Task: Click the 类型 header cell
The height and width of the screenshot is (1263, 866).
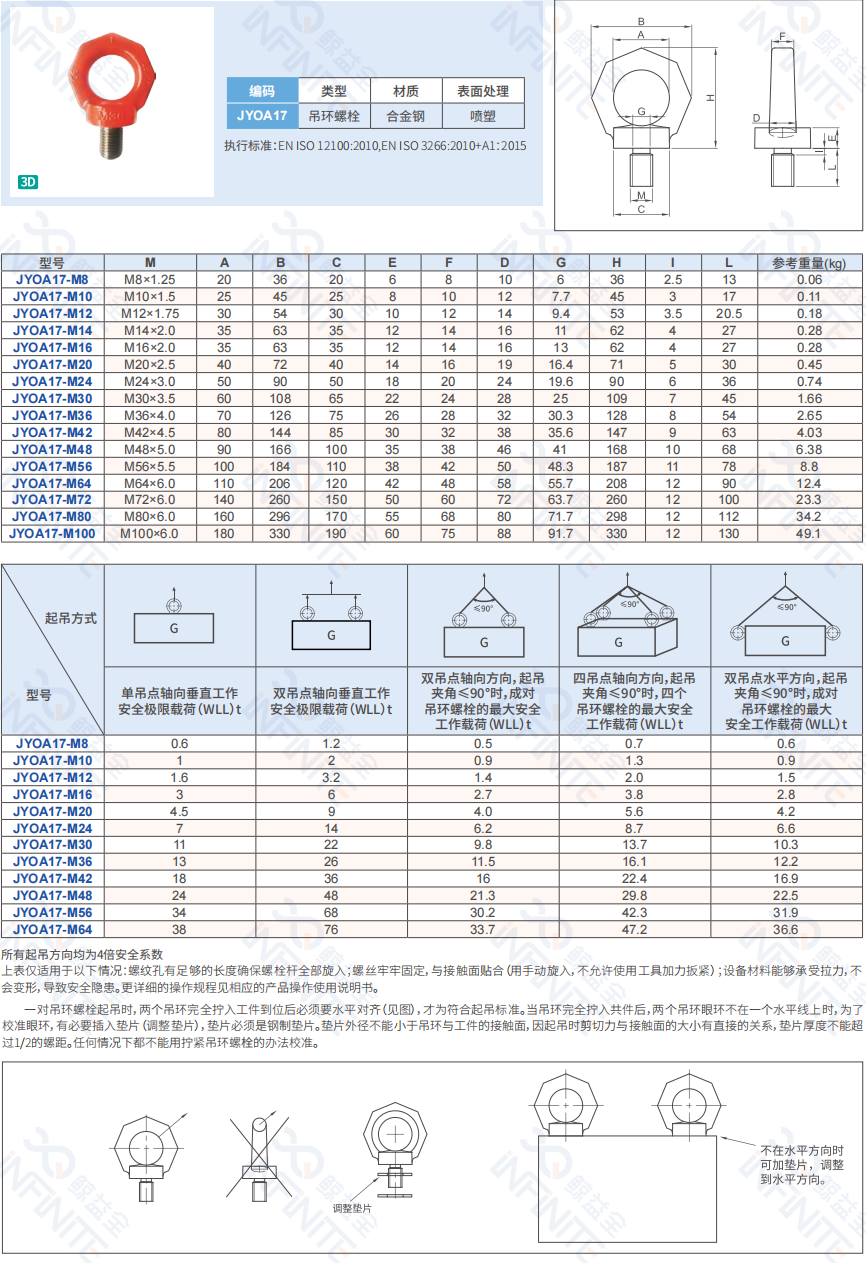Action: coord(334,91)
